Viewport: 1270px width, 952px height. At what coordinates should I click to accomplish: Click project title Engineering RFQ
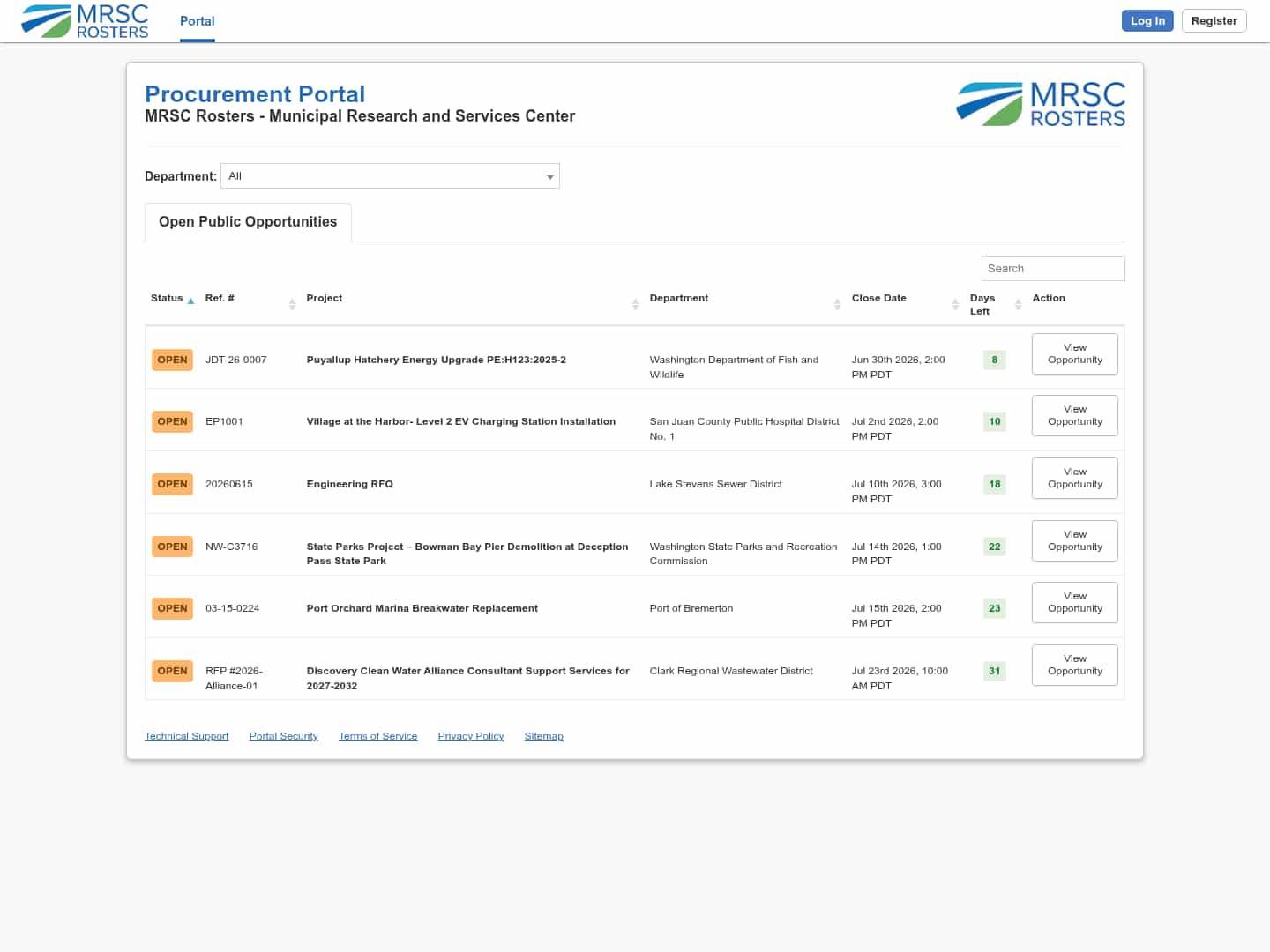pos(350,484)
